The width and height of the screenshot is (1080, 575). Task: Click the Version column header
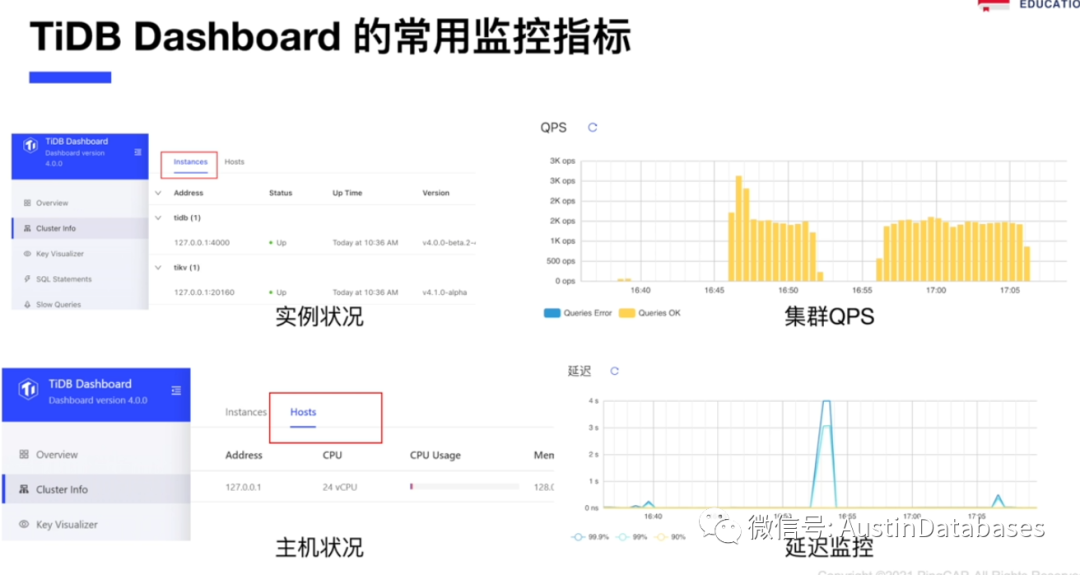(436, 193)
